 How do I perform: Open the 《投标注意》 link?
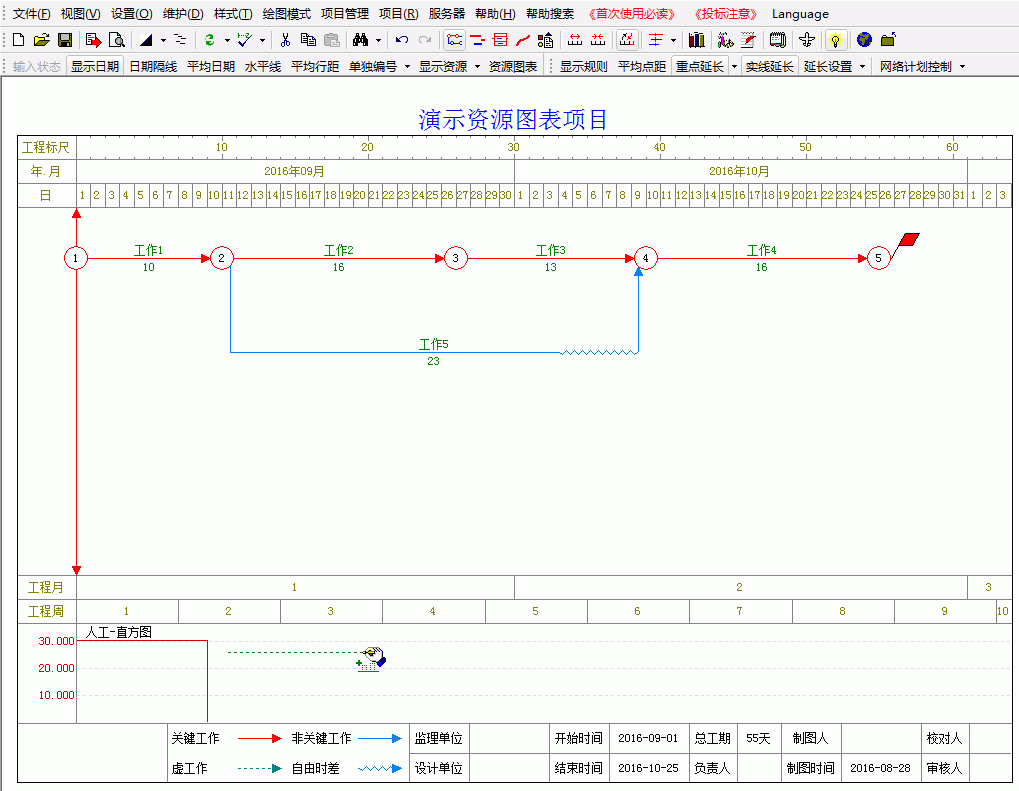click(x=726, y=14)
